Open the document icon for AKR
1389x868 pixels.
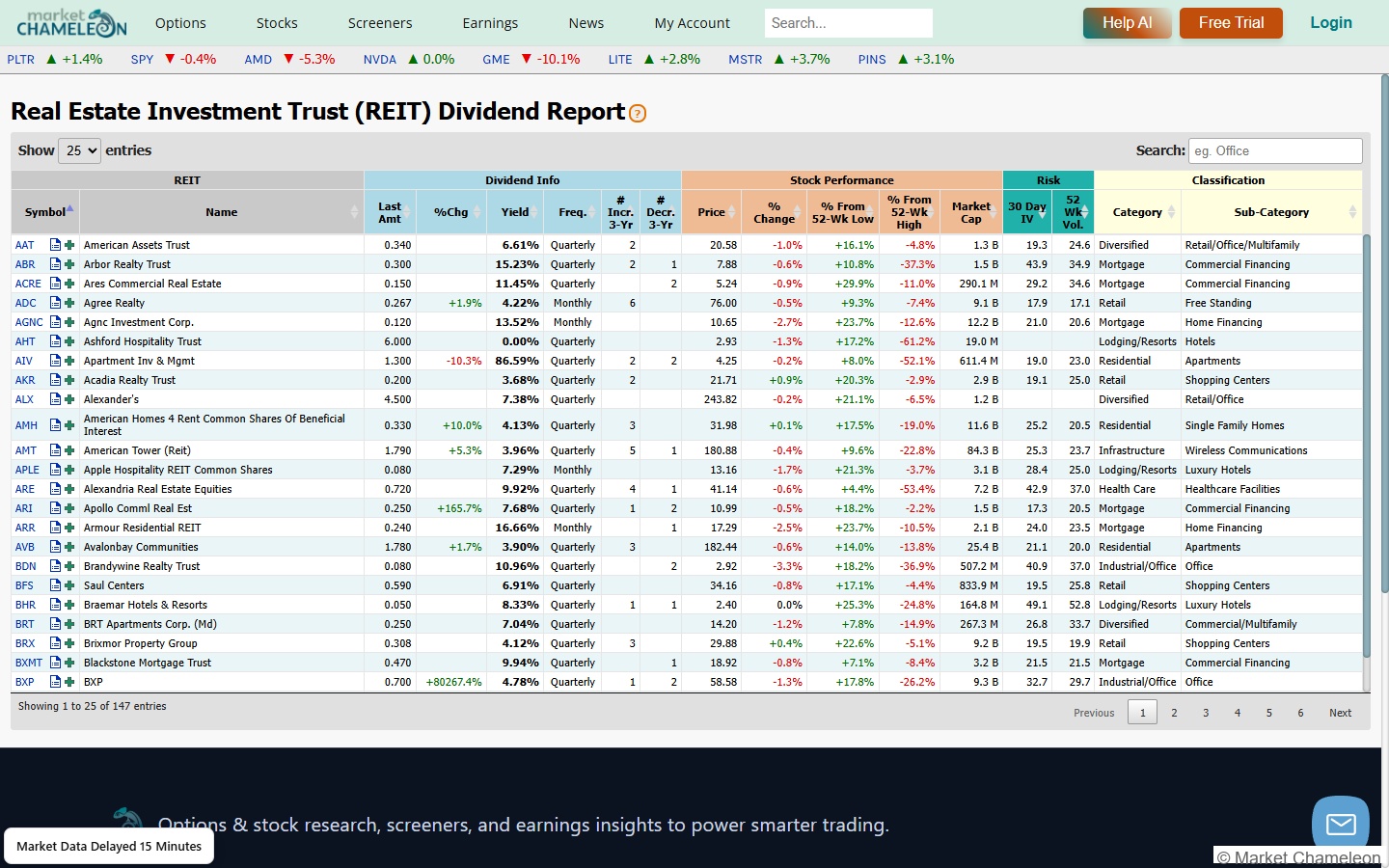(x=55, y=380)
